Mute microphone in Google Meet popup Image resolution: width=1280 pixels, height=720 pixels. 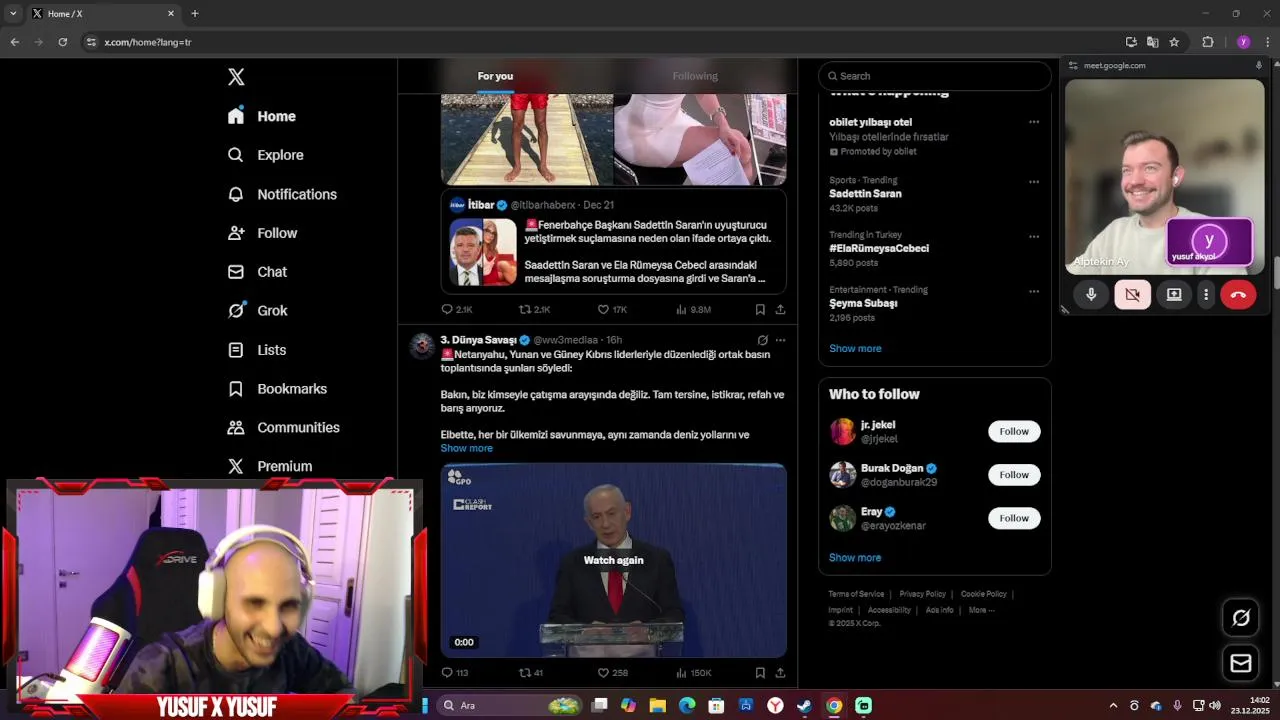pyautogui.click(x=1091, y=294)
